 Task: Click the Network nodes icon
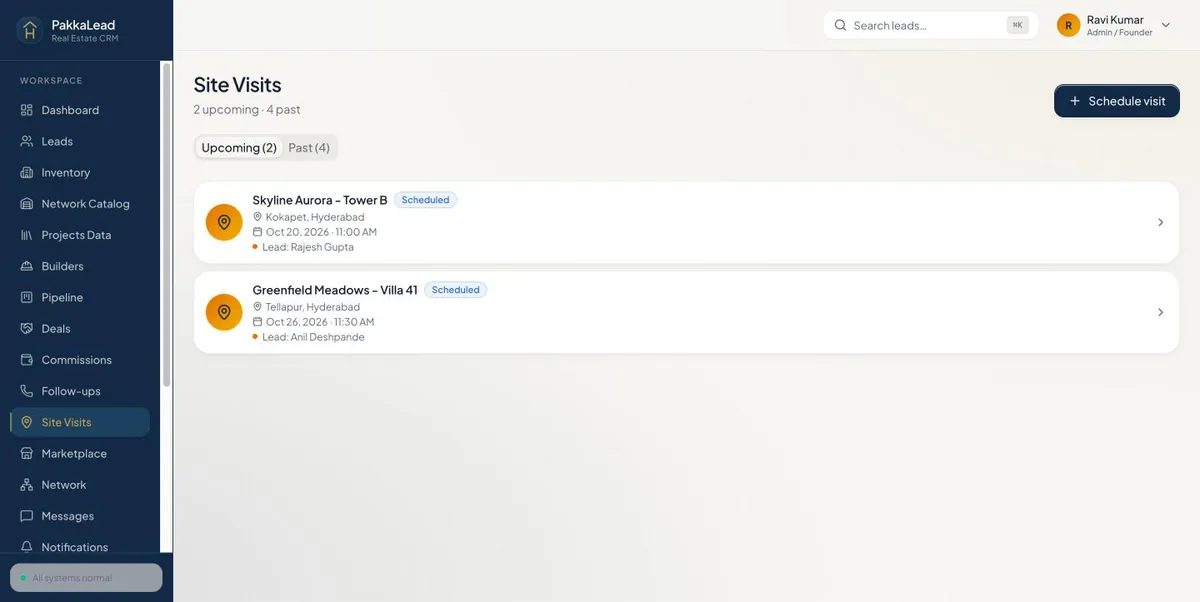(27, 485)
